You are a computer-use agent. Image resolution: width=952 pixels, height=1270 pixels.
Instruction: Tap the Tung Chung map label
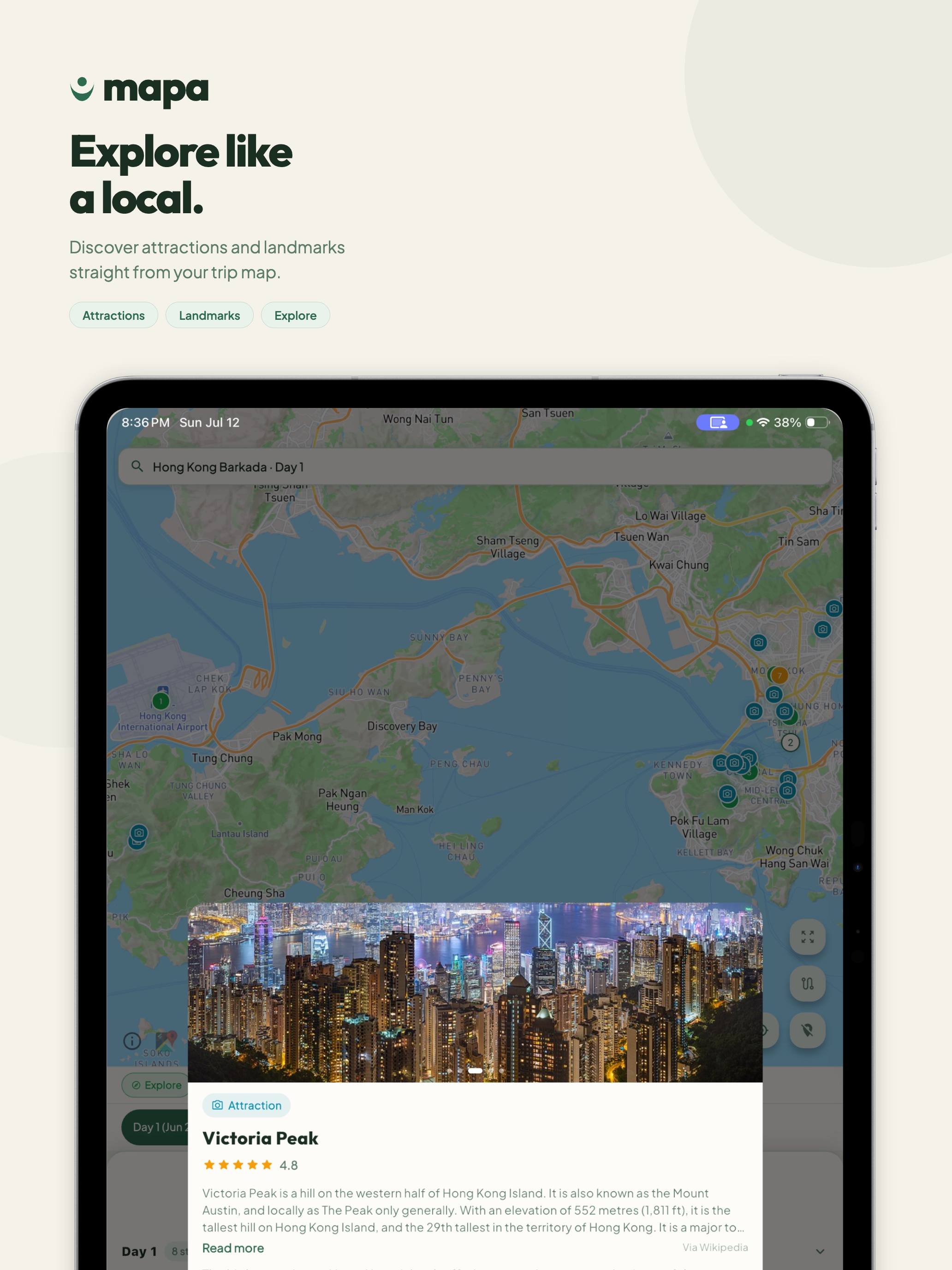point(222,758)
